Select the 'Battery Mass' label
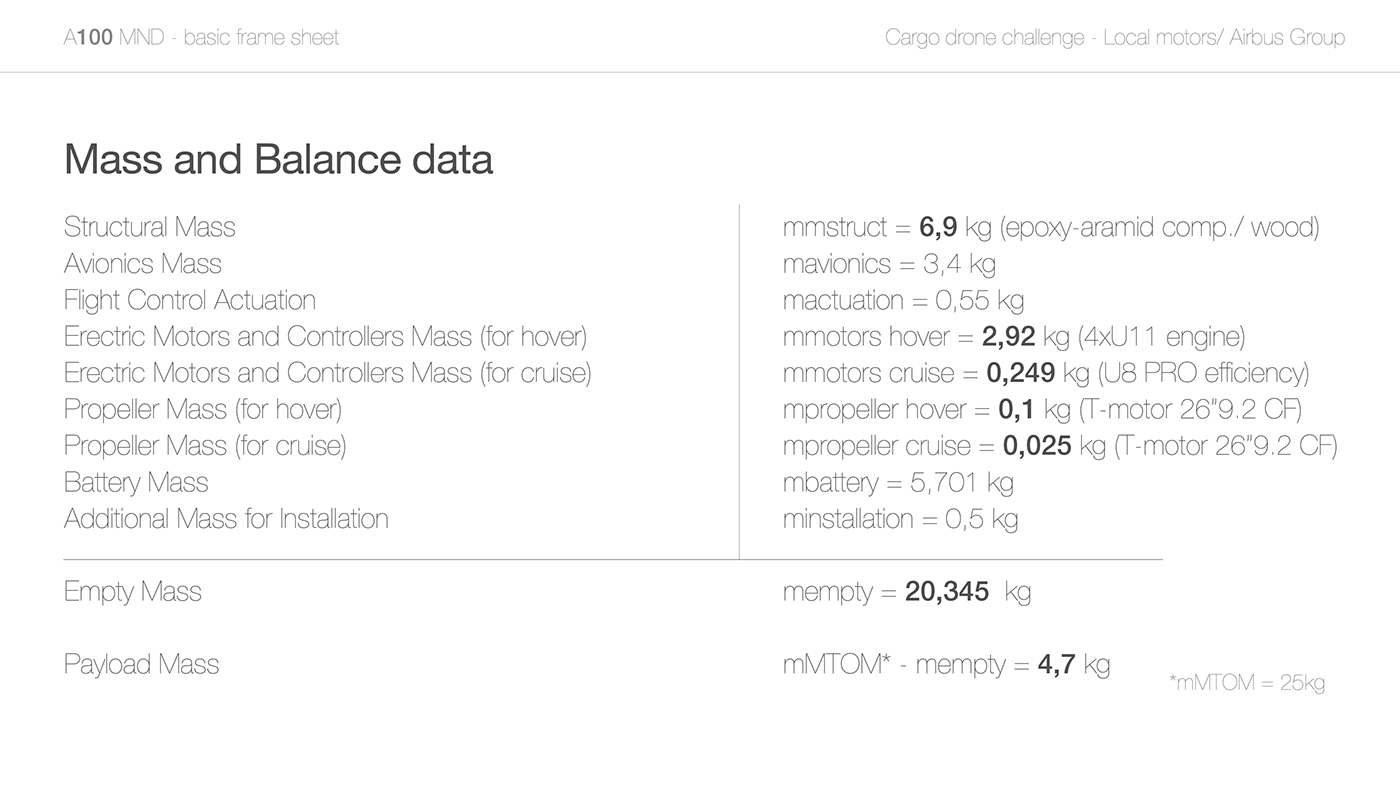This screenshot has height=787, width=1400. 136,482
